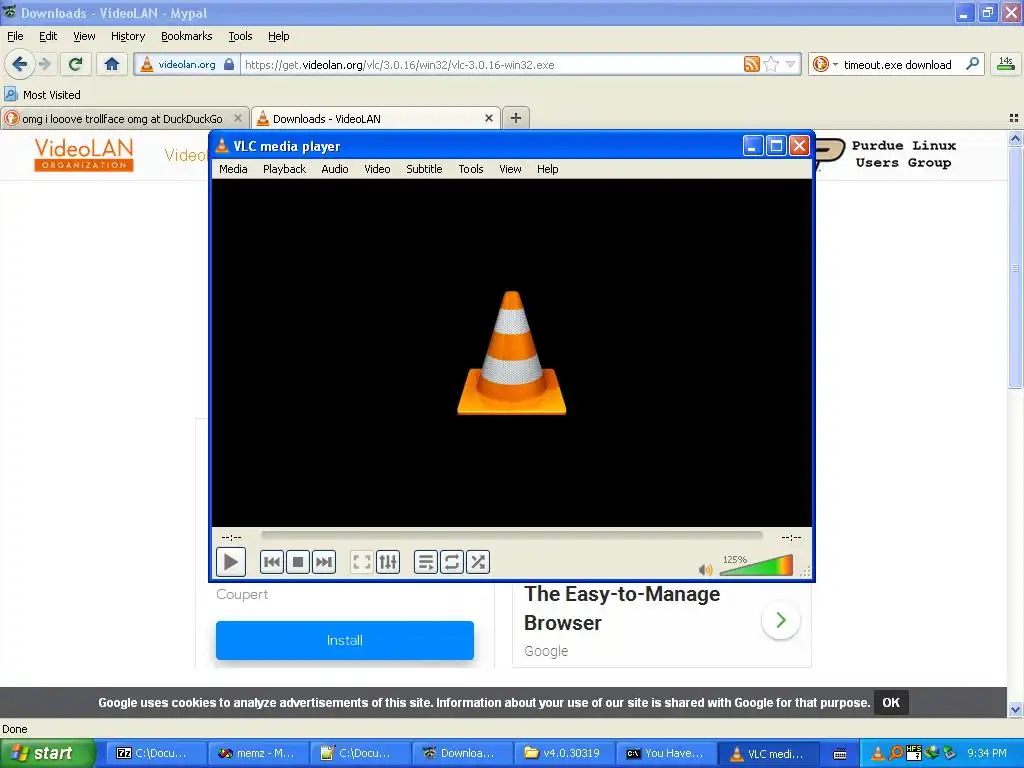Image resolution: width=1024 pixels, height=768 pixels.
Task: Toggle loop mode in VLC
Action: [452, 562]
